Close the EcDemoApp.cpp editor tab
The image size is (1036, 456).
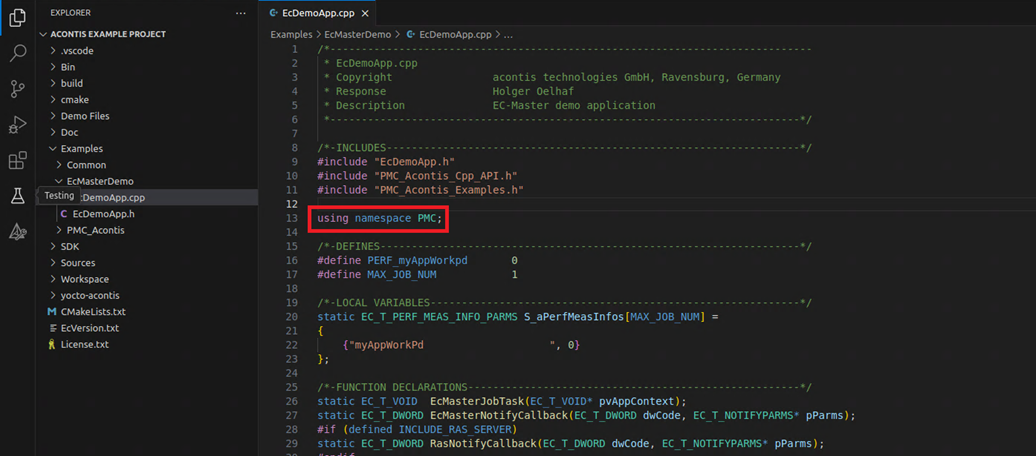(365, 13)
